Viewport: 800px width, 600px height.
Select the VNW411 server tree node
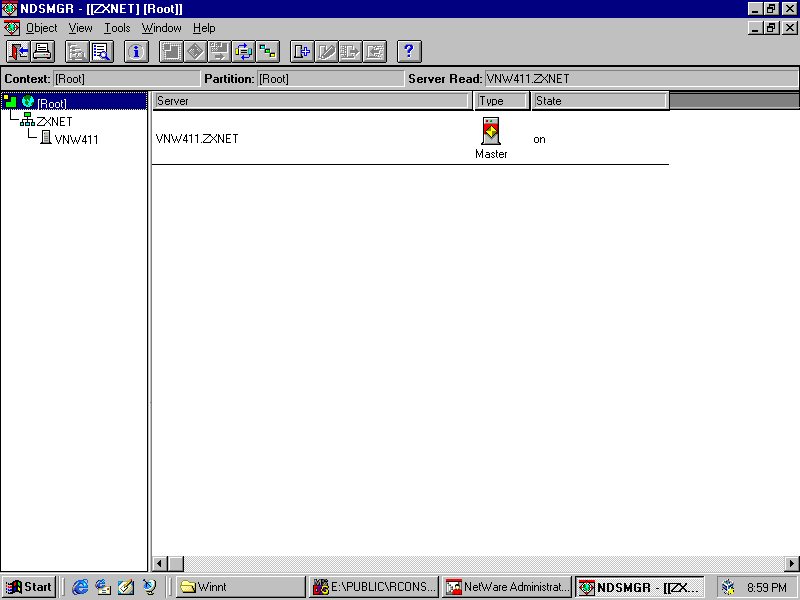[x=76, y=139]
